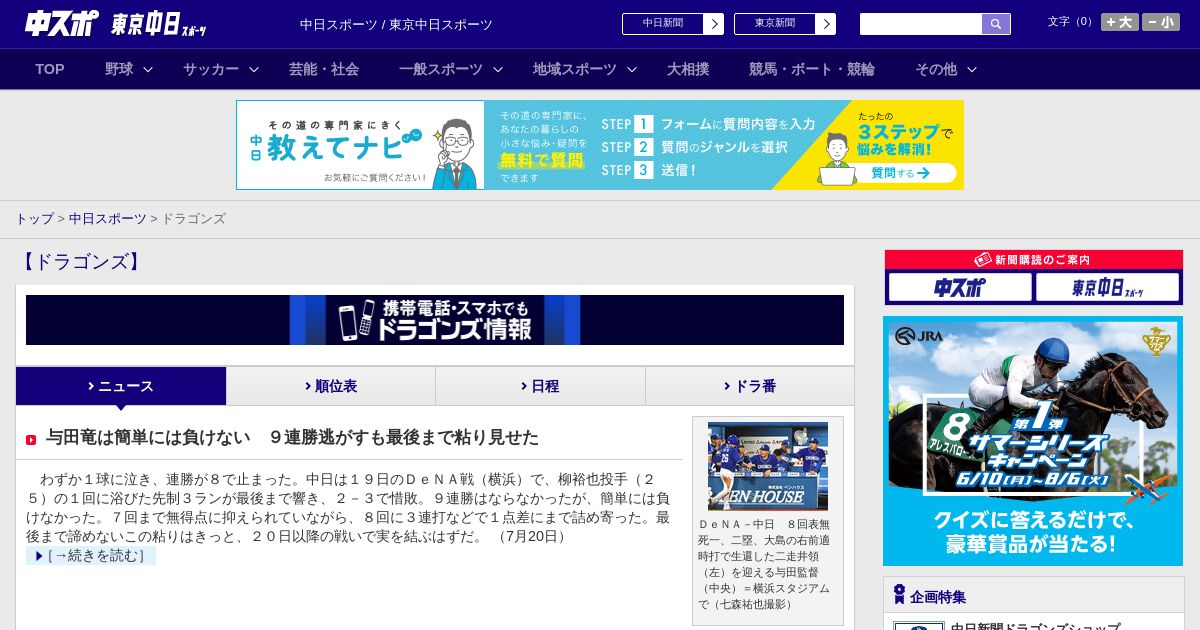This screenshot has height=630, width=1200.
Task: Expand the 一般スポーツ dropdown chevron
Action: coord(498,69)
